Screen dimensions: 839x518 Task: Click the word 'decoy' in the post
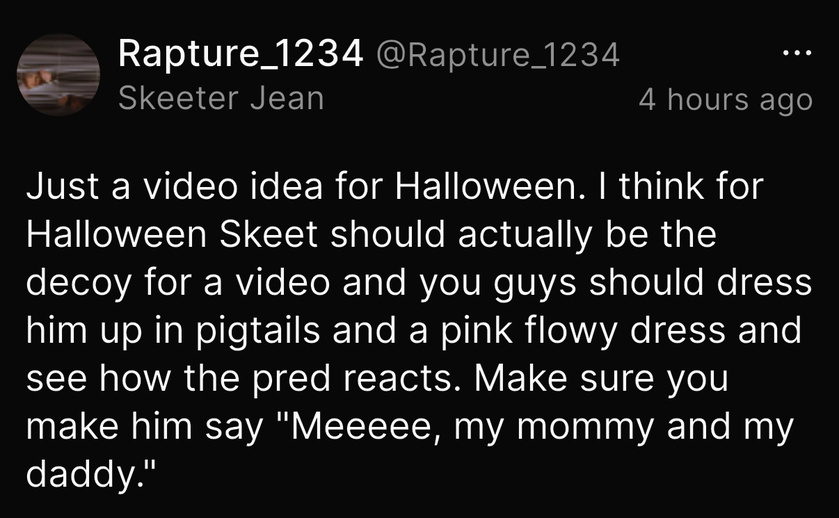pyautogui.click(x=79, y=284)
